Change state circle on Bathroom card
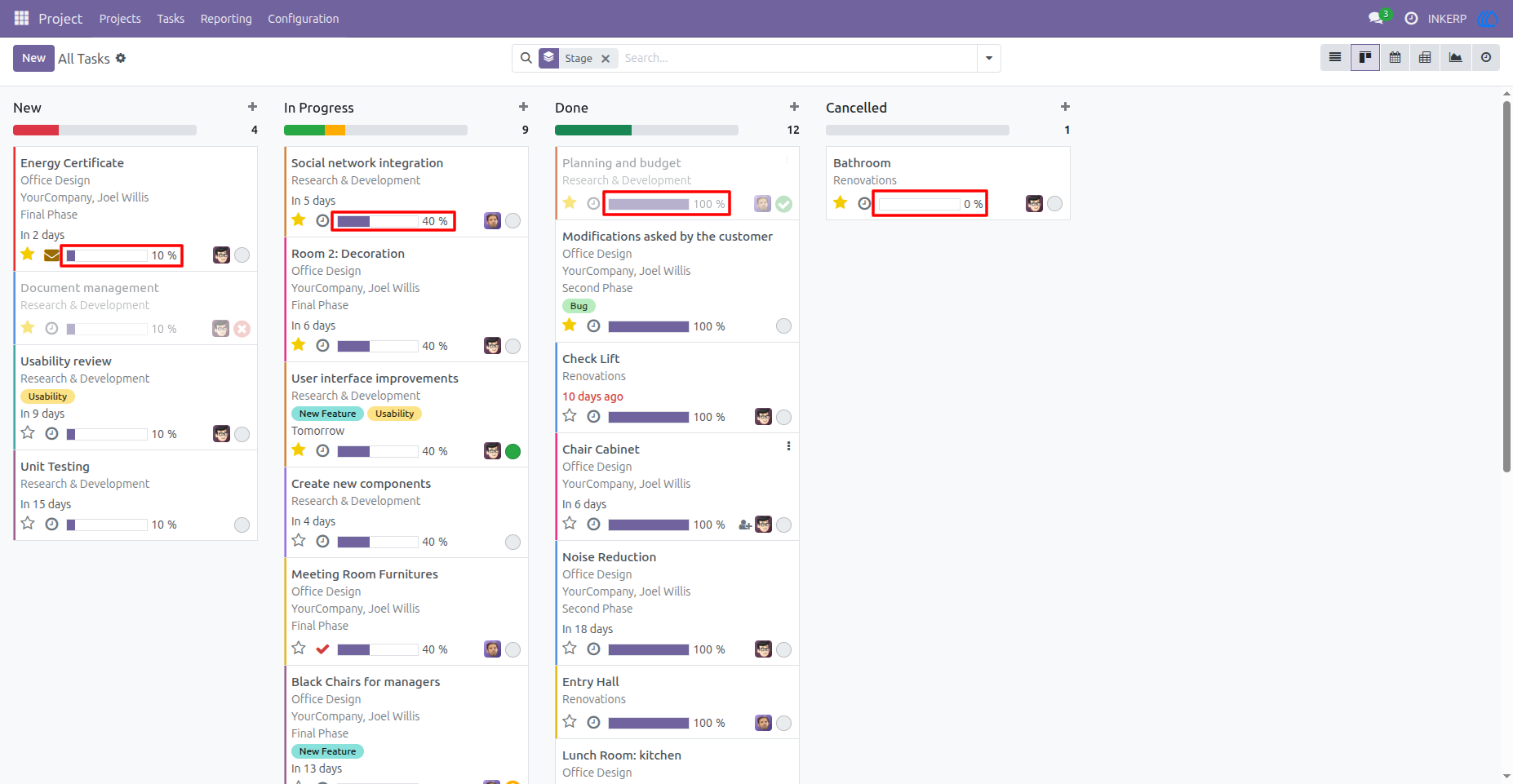 [1054, 204]
